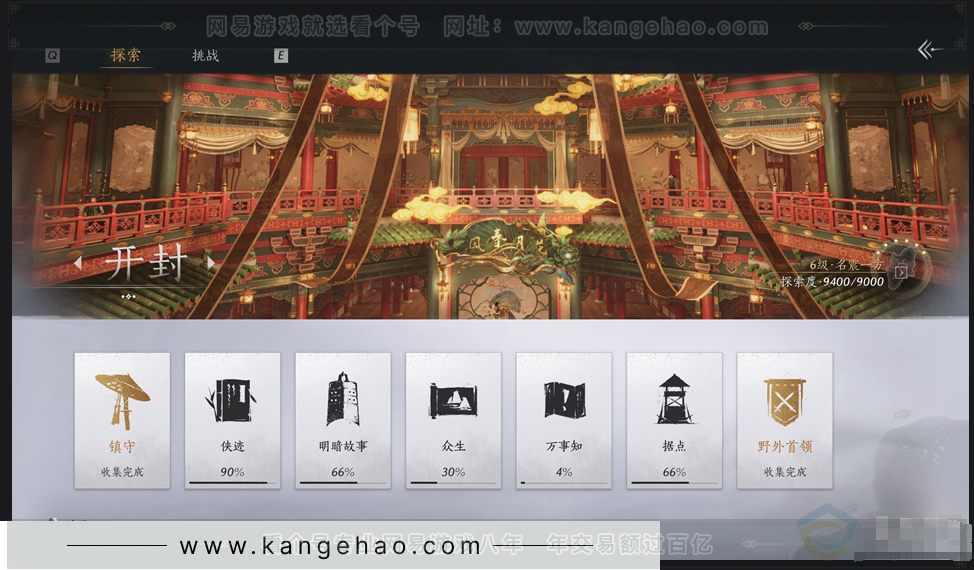This screenshot has height=570, width=974.
Task: Open the 镇守 label
Action: [122, 446]
